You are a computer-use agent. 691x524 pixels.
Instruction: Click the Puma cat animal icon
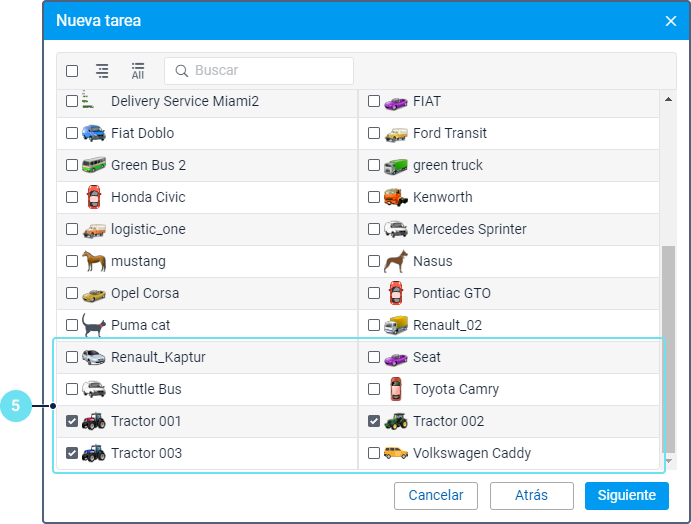94,325
